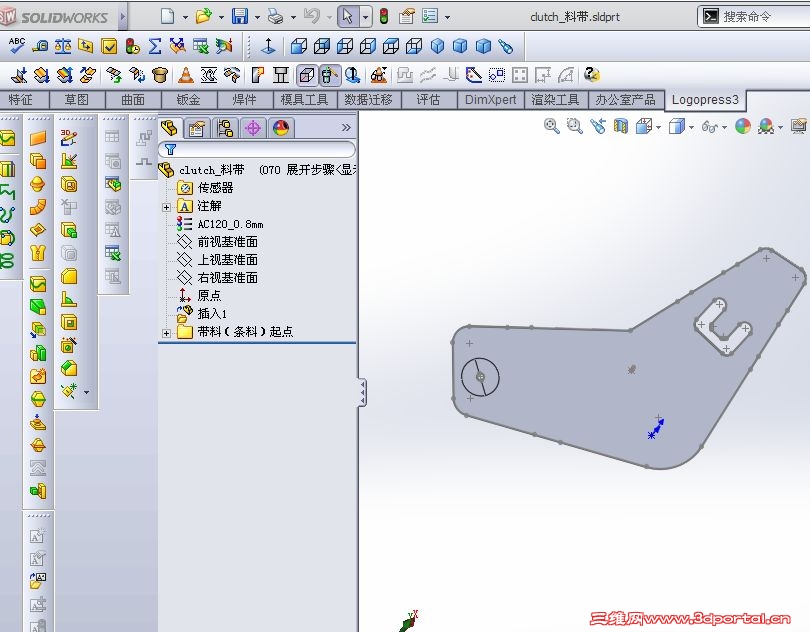Image resolution: width=810 pixels, height=632 pixels.
Task: Switch to the Front standard view cube
Action: [x=299, y=46]
